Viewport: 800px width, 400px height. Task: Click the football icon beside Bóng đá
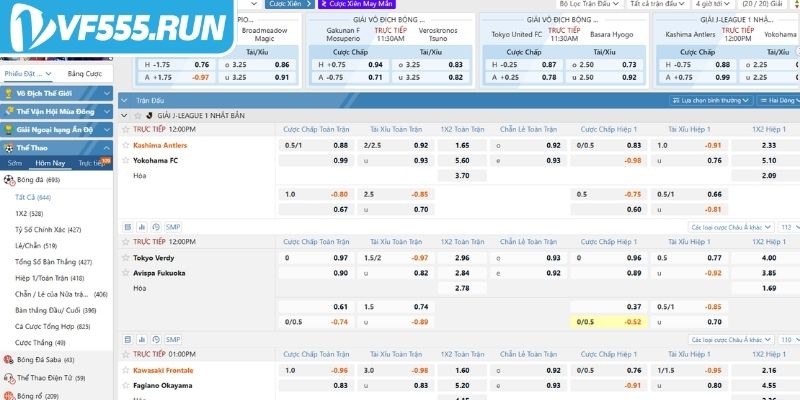click(9, 180)
